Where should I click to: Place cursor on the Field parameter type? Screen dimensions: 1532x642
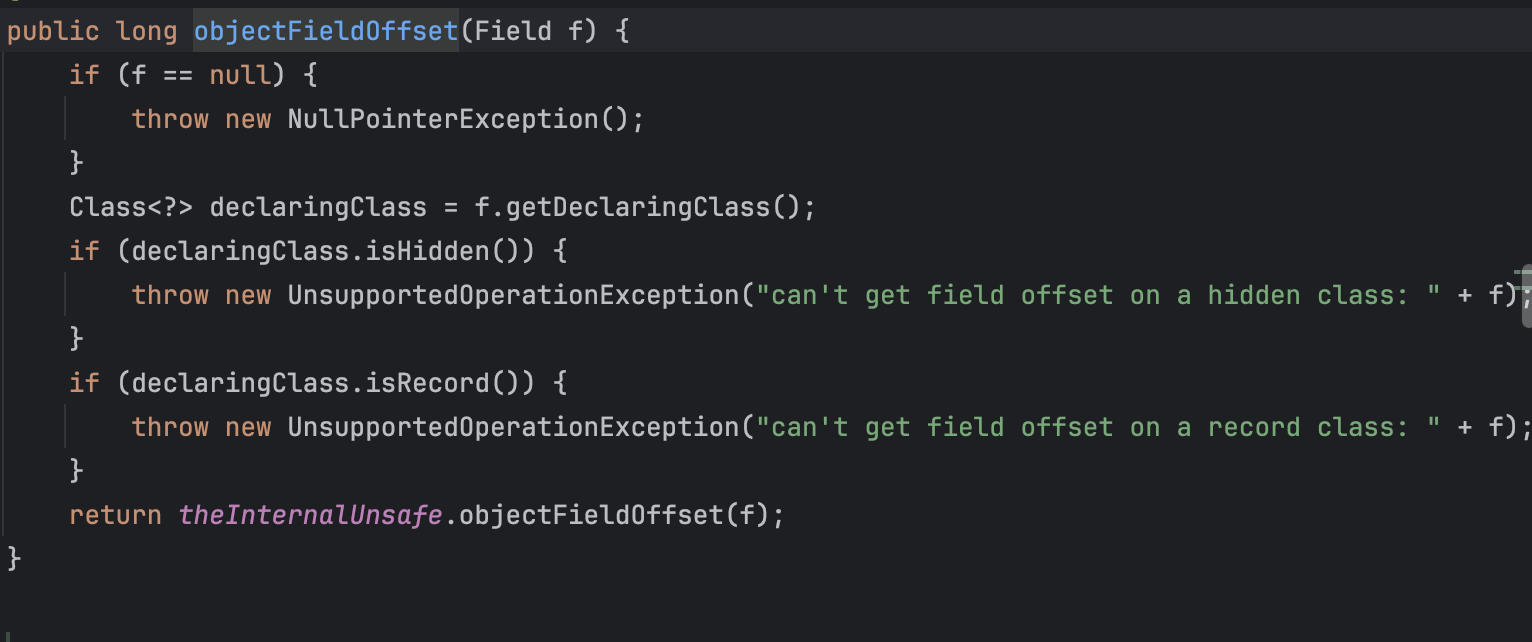(x=513, y=31)
